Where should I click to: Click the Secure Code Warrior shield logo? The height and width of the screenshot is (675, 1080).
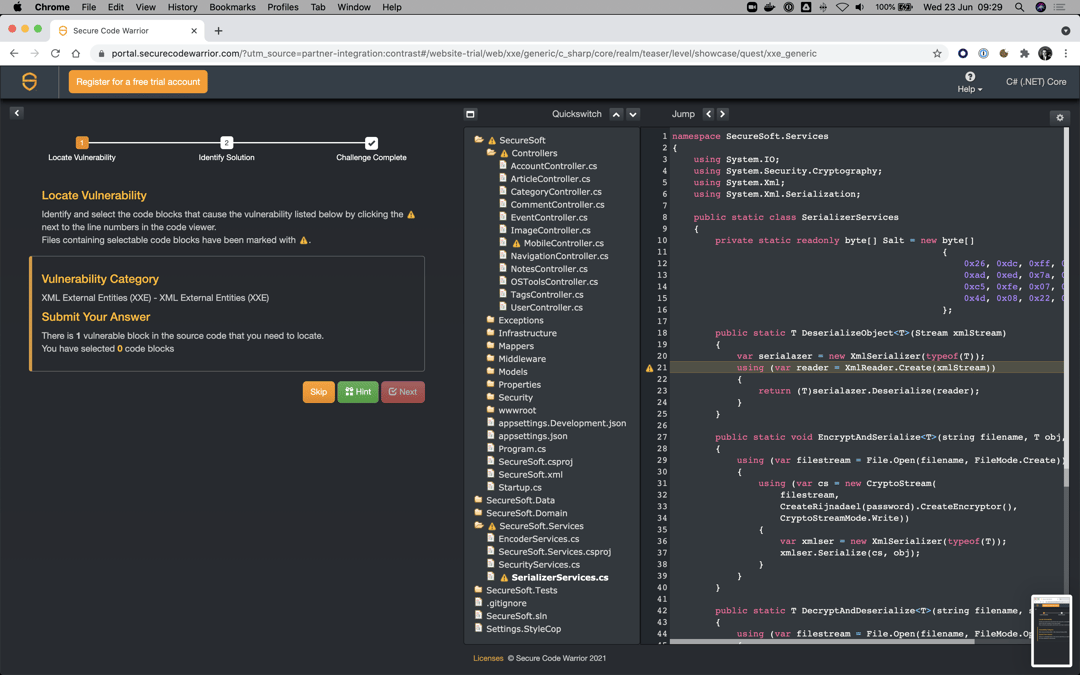pyautogui.click(x=30, y=82)
